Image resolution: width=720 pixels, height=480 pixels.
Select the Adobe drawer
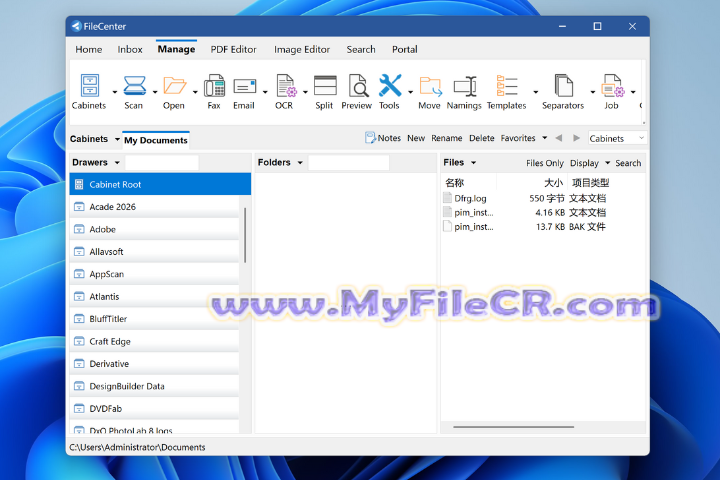(154, 229)
